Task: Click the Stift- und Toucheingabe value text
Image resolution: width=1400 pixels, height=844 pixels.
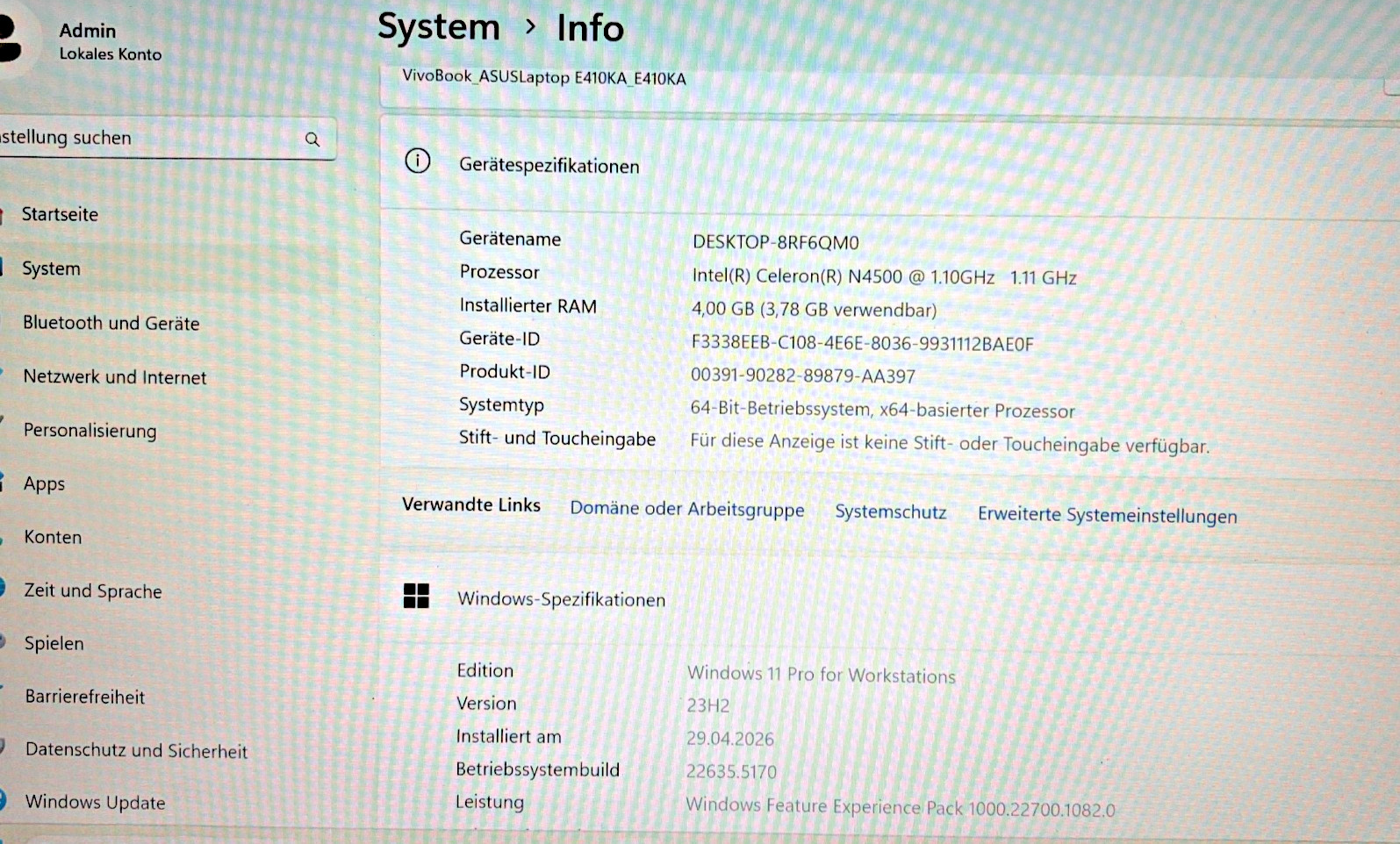Action: coord(950,443)
